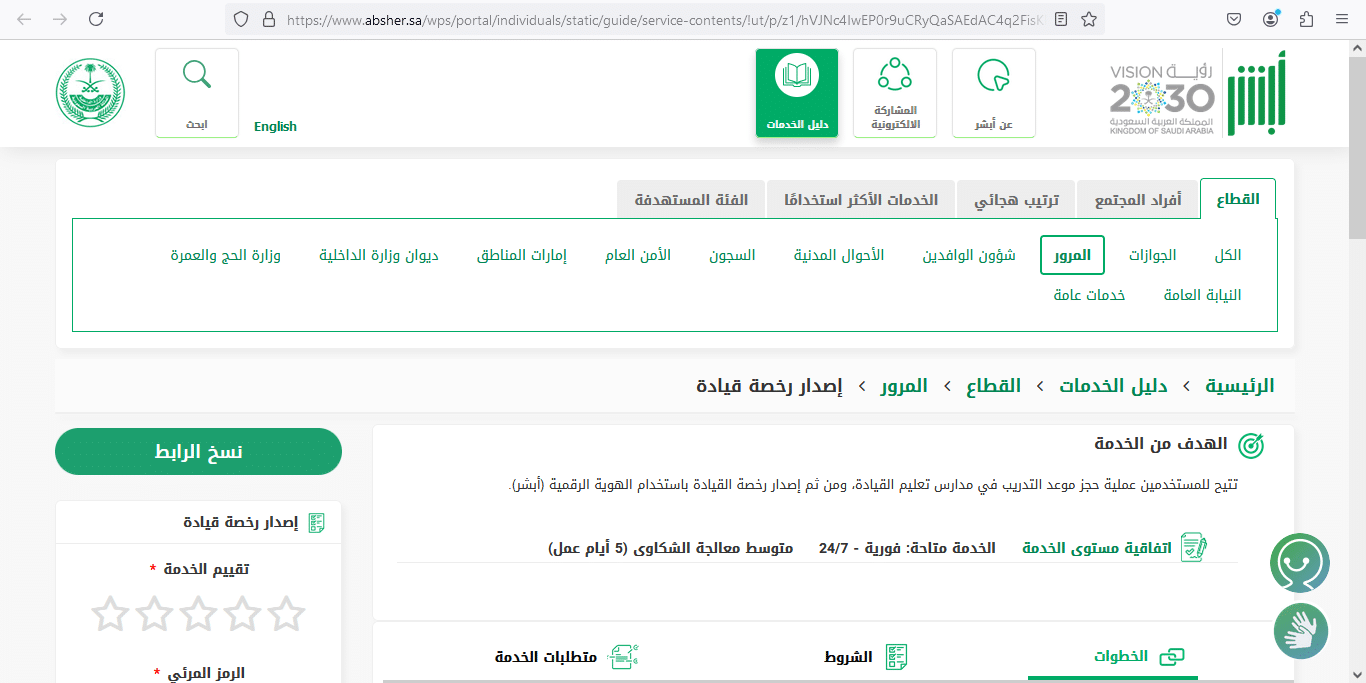Select السجون sector filter
The height and width of the screenshot is (683, 1366).
732,255
